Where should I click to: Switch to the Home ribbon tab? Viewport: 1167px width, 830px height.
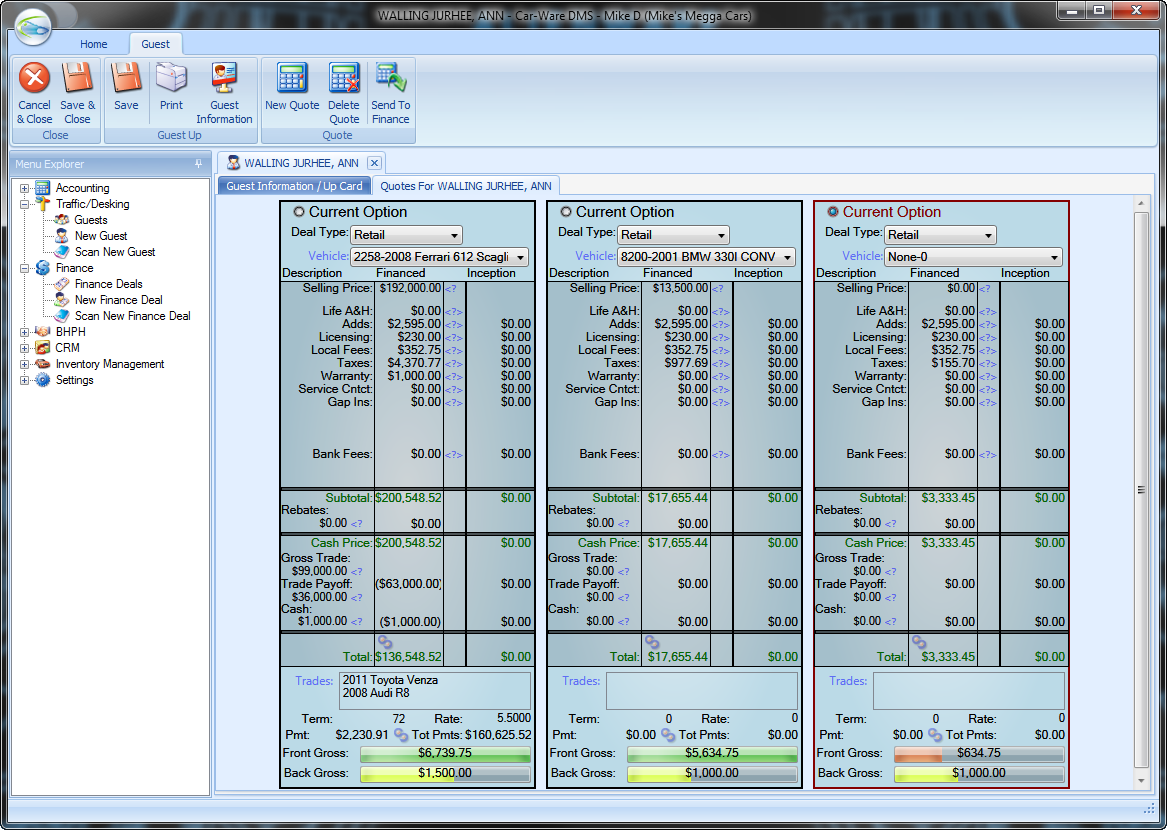(94, 44)
